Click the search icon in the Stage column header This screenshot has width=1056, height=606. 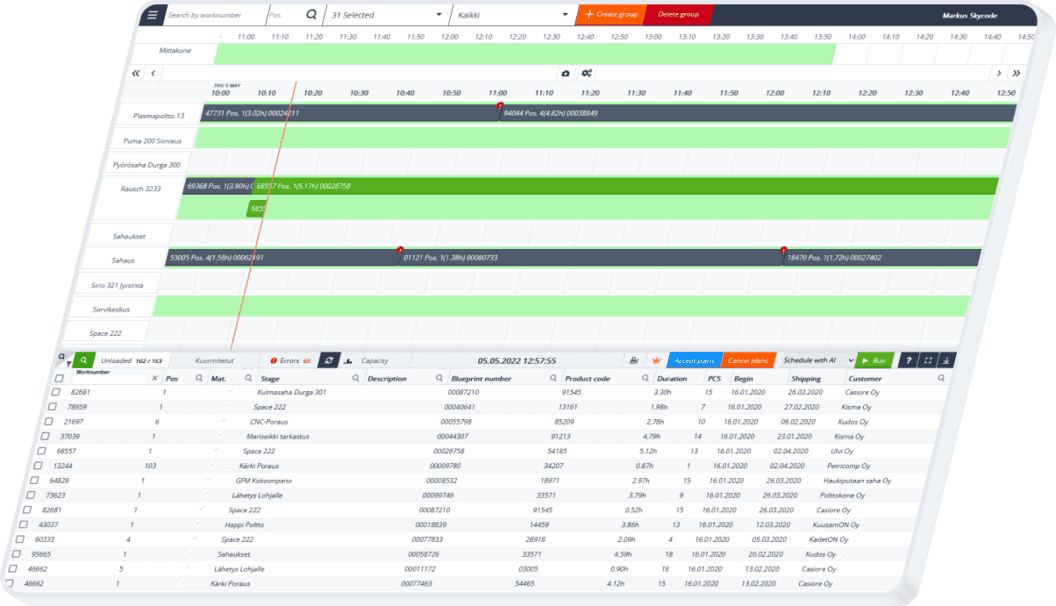(356, 378)
